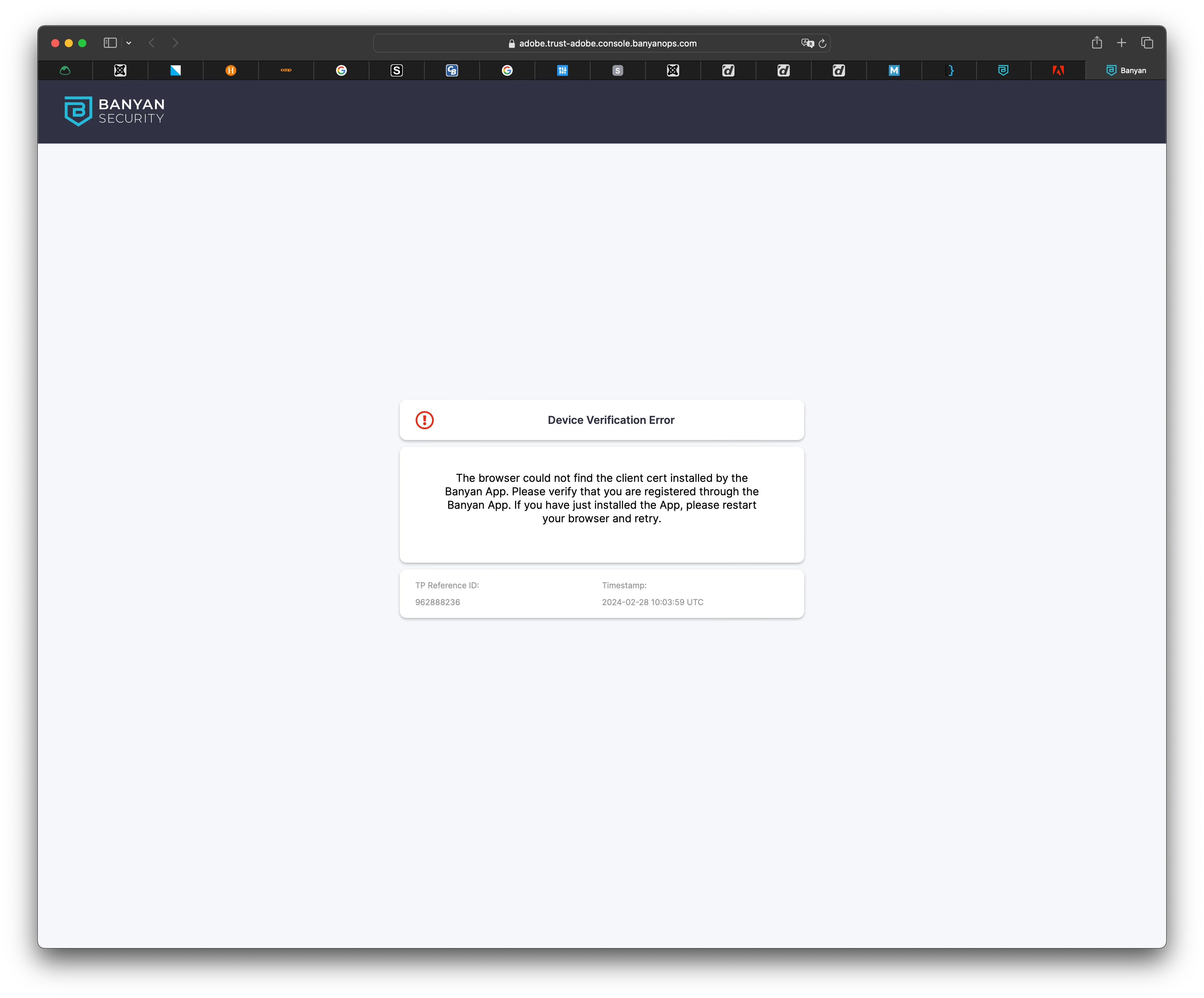This screenshot has width=1204, height=998.
Task: Switch to the Adobe icon tab
Action: click(x=1058, y=70)
